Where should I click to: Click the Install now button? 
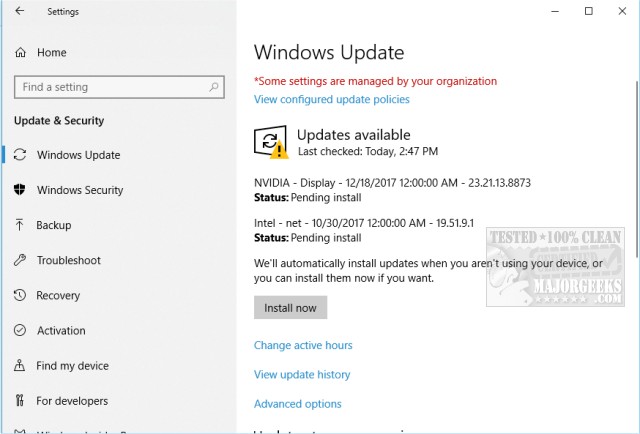[290, 307]
